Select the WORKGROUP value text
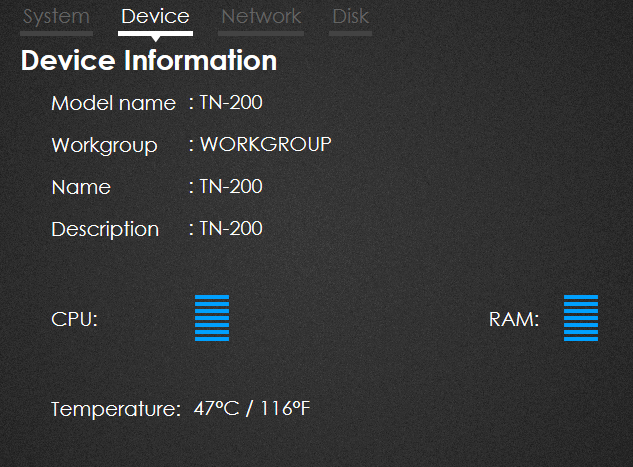633x467 pixels. [265, 145]
